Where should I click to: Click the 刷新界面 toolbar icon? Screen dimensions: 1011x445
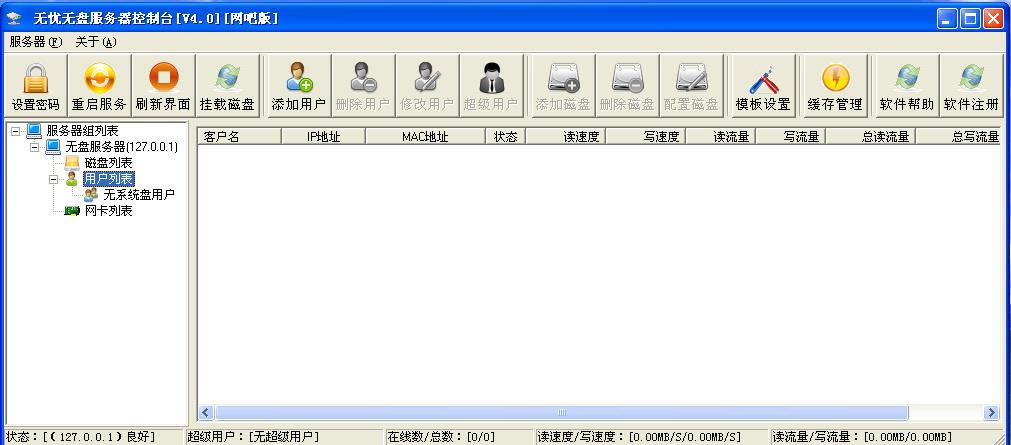coord(164,78)
